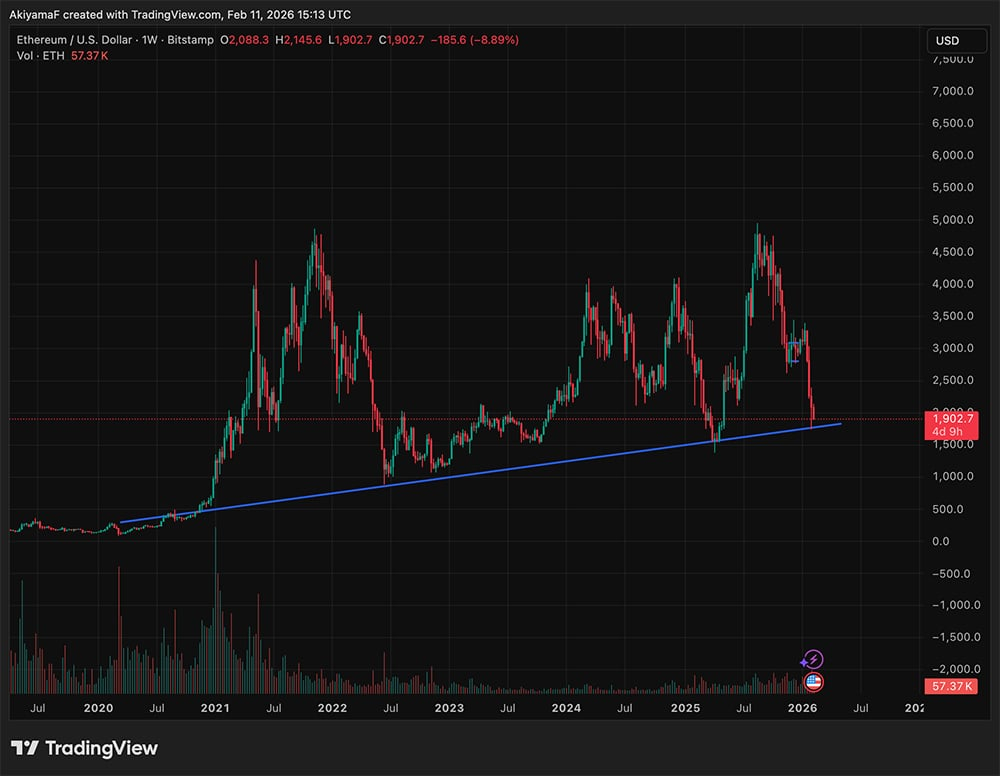This screenshot has width=1000, height=776.
Task: Click the US flag economic event icon
Action: click(x=813, y=682)
